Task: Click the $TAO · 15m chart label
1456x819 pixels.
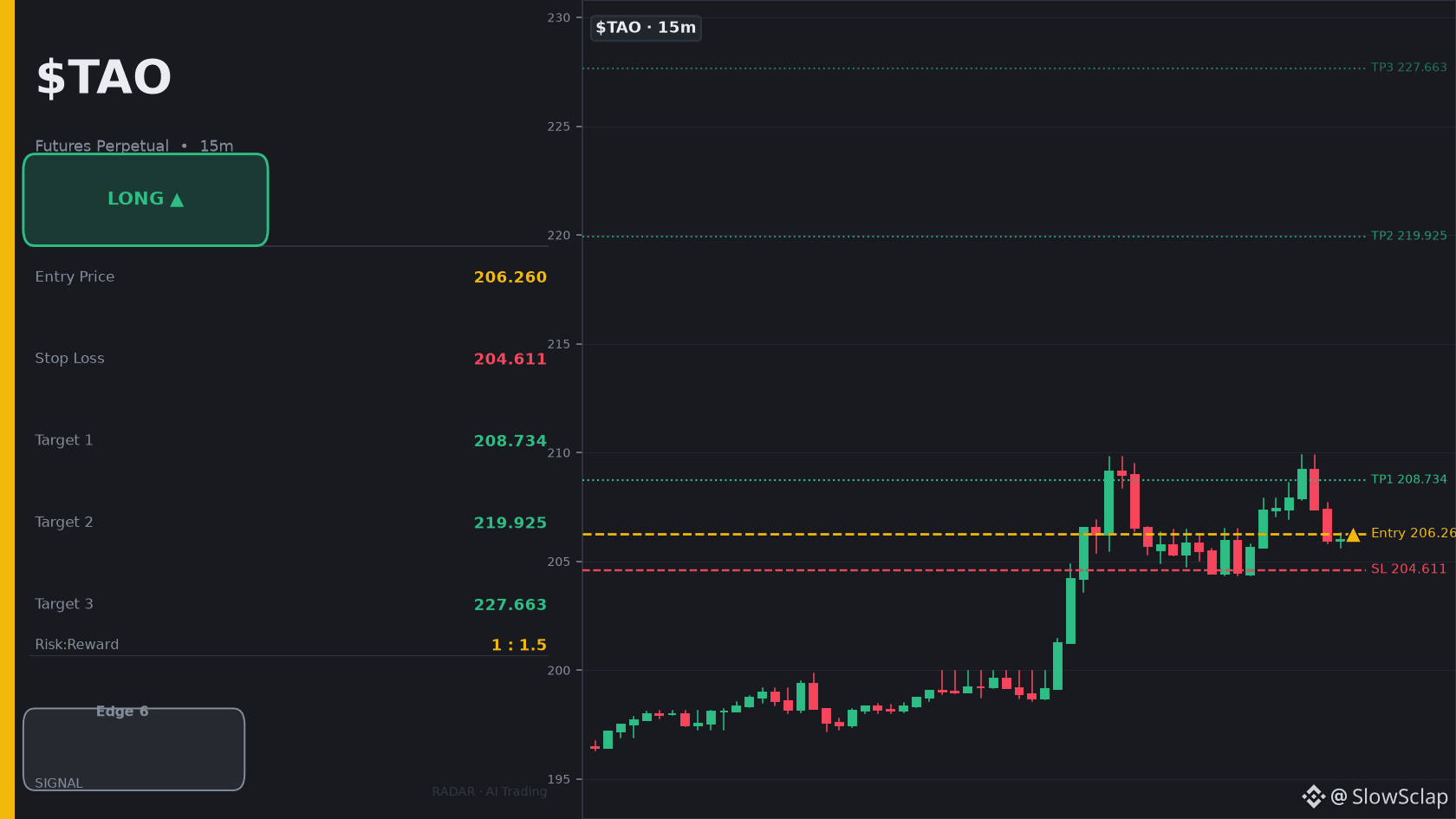Action: [x=646, y=28]
